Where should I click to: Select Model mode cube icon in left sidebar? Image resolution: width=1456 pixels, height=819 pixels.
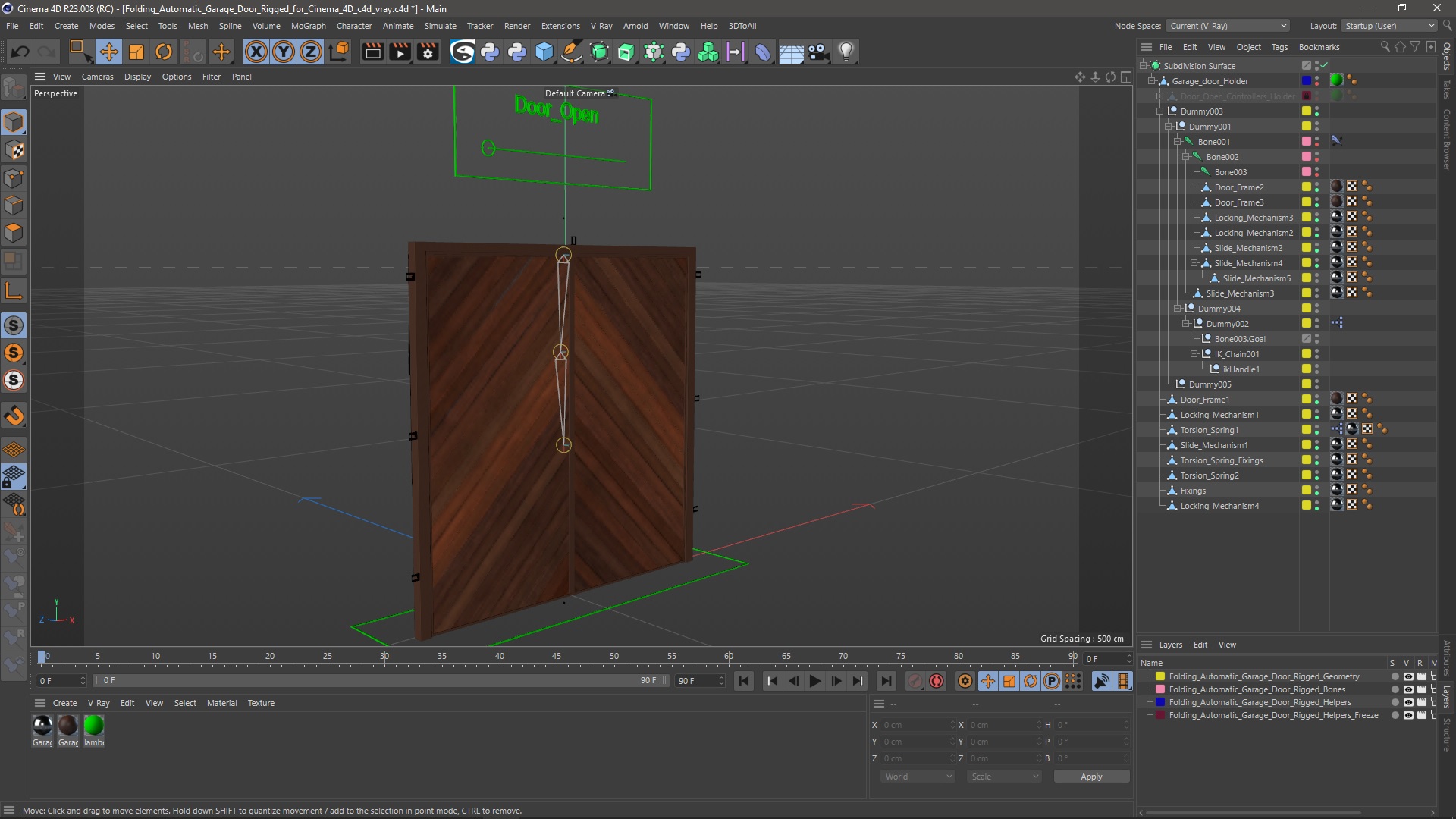14,122
